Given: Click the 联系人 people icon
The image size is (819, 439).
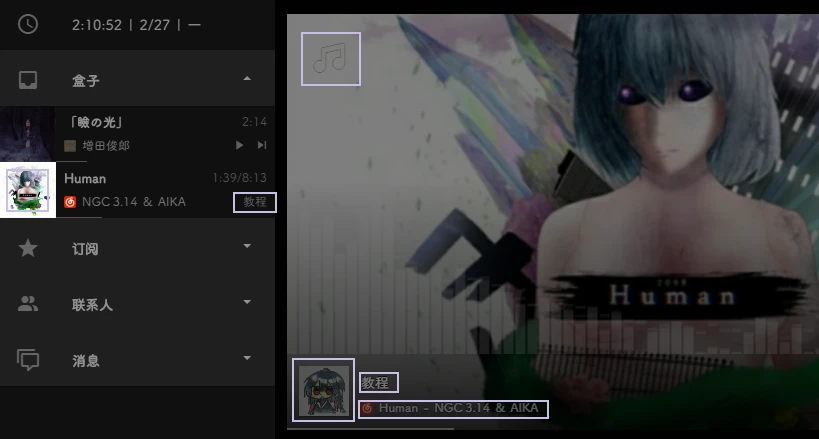Looking at the screenshot, I should click(x=28, y=304).
